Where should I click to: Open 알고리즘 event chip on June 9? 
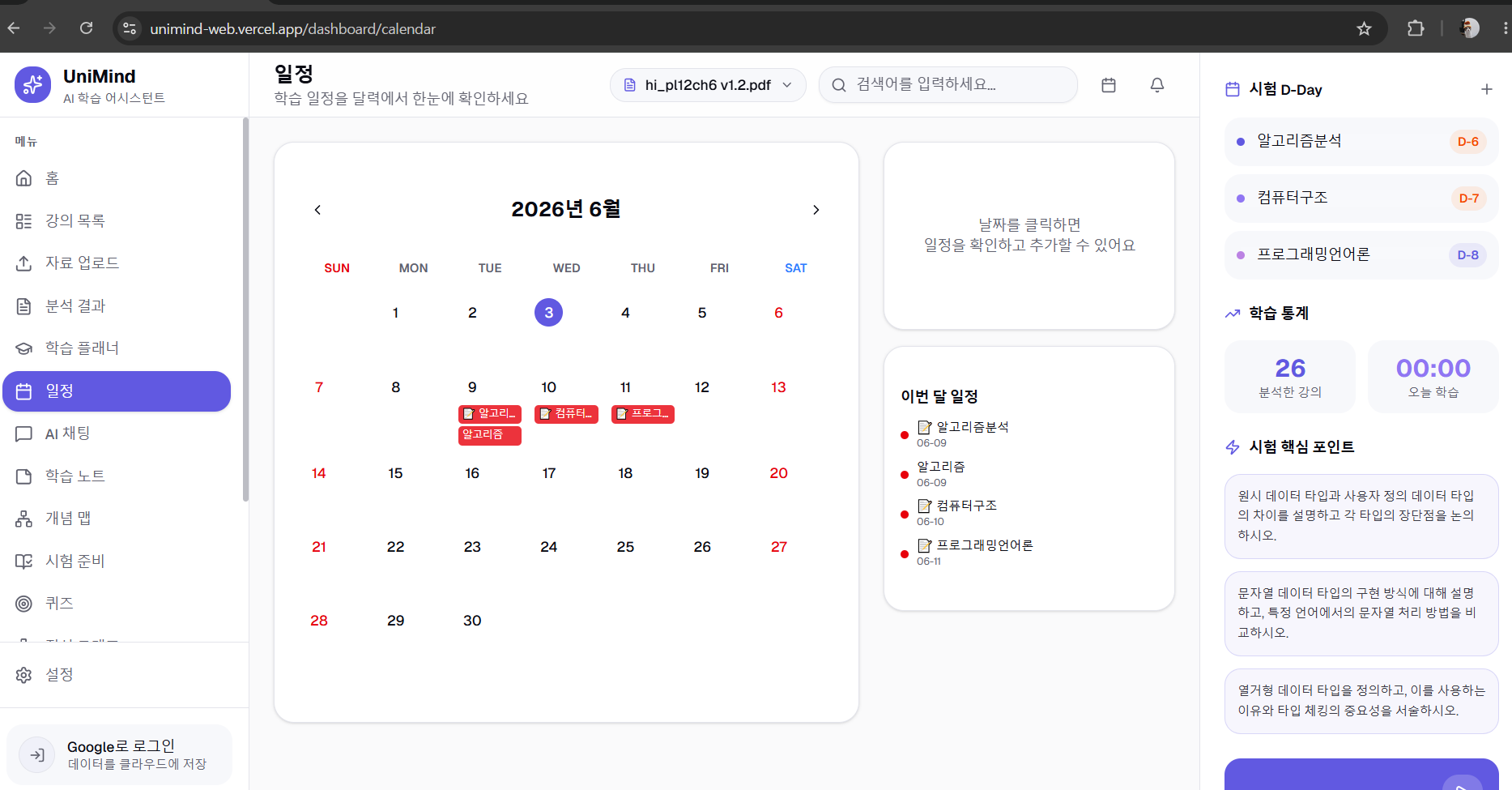click(x=490, y=435)
